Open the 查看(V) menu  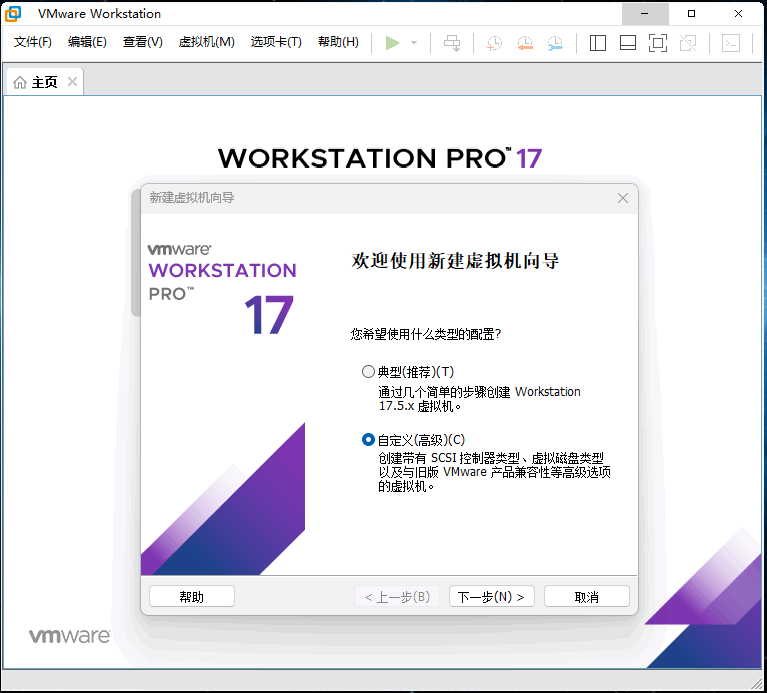[142, 42]
